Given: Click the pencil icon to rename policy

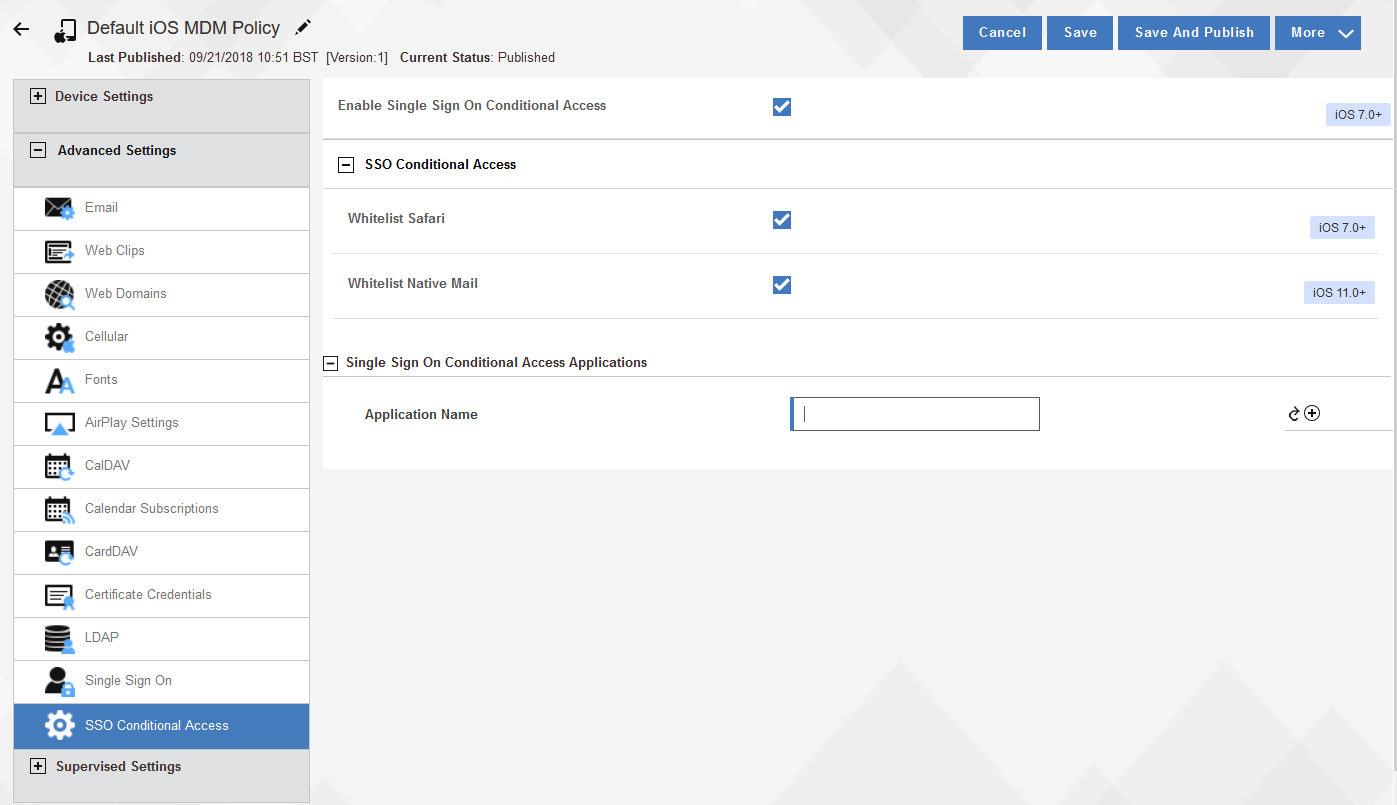Looking at the screenshot, I should point(304,27).
